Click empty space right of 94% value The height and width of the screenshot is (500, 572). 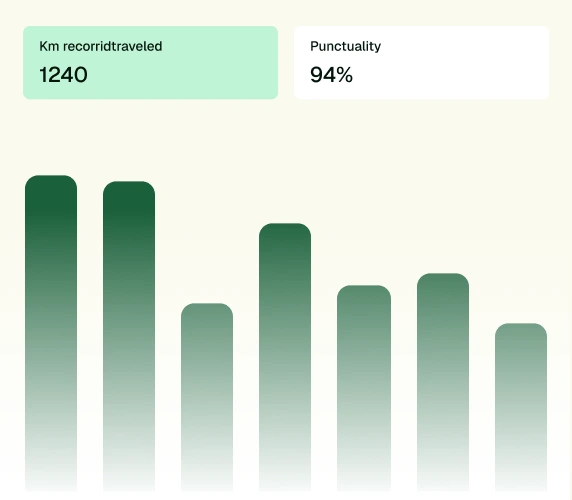pyautogui.click(x=449, y=75)
